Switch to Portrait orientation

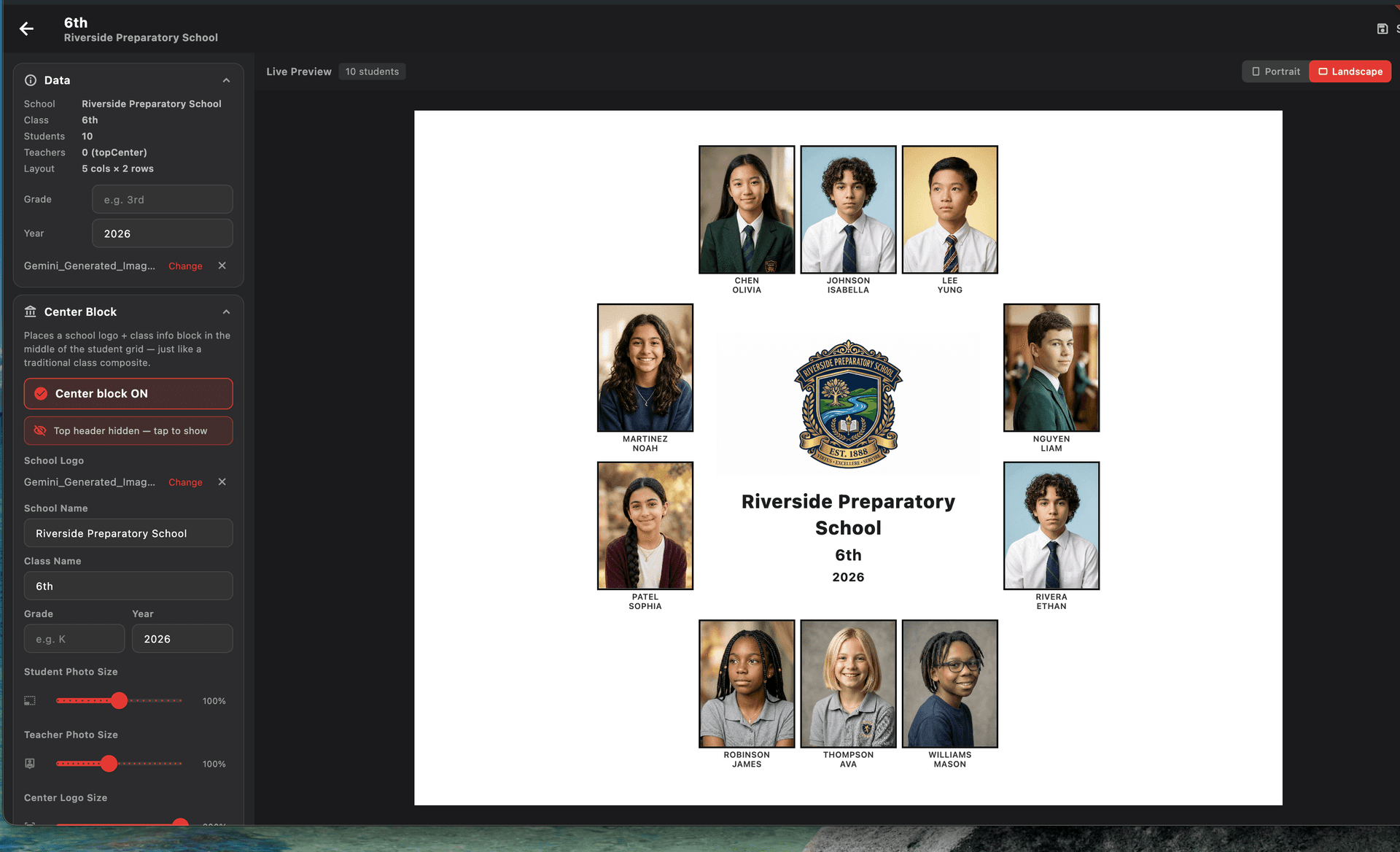(1275, 71)
